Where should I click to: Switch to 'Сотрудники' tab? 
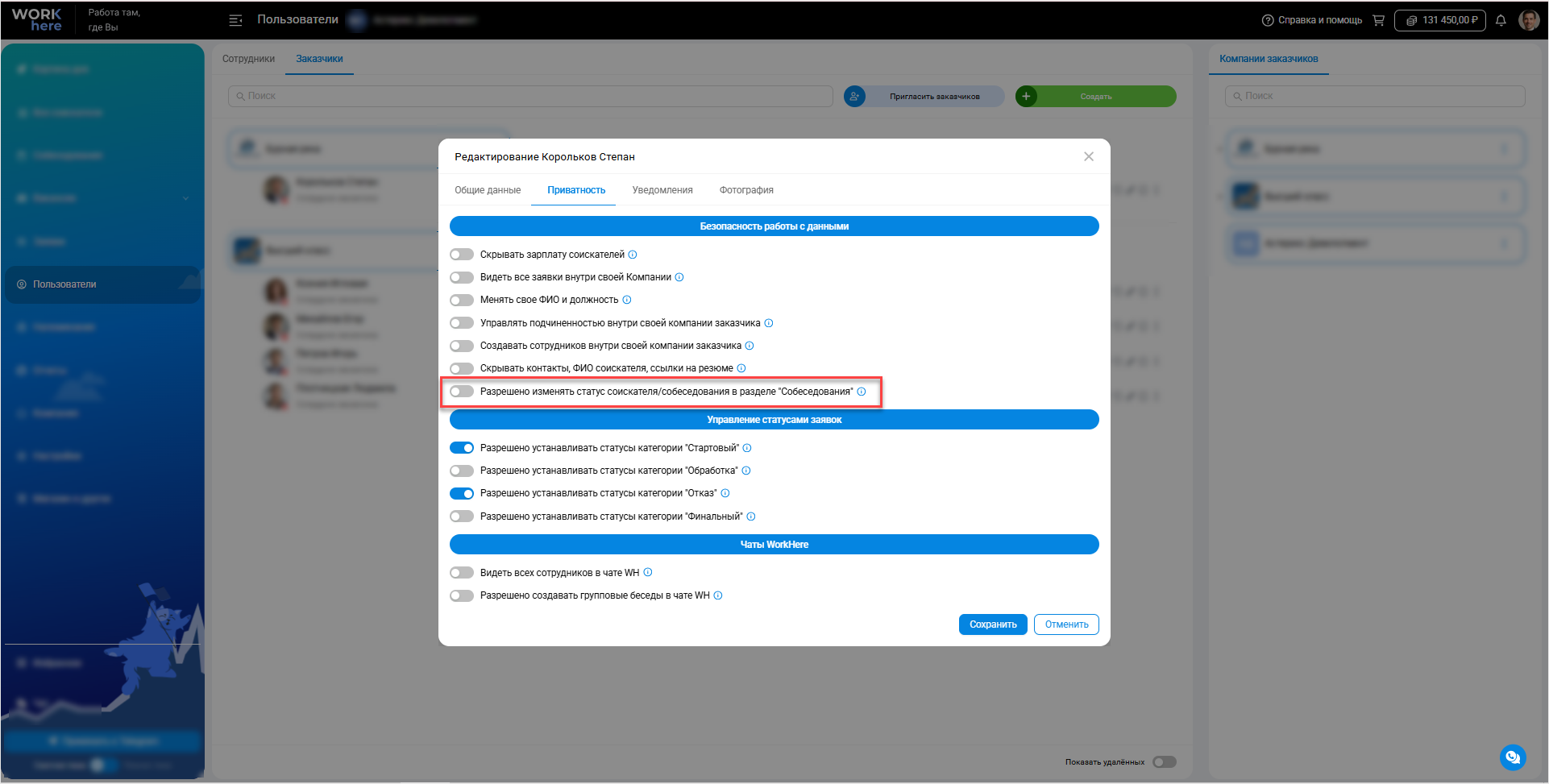coord(248,59)
